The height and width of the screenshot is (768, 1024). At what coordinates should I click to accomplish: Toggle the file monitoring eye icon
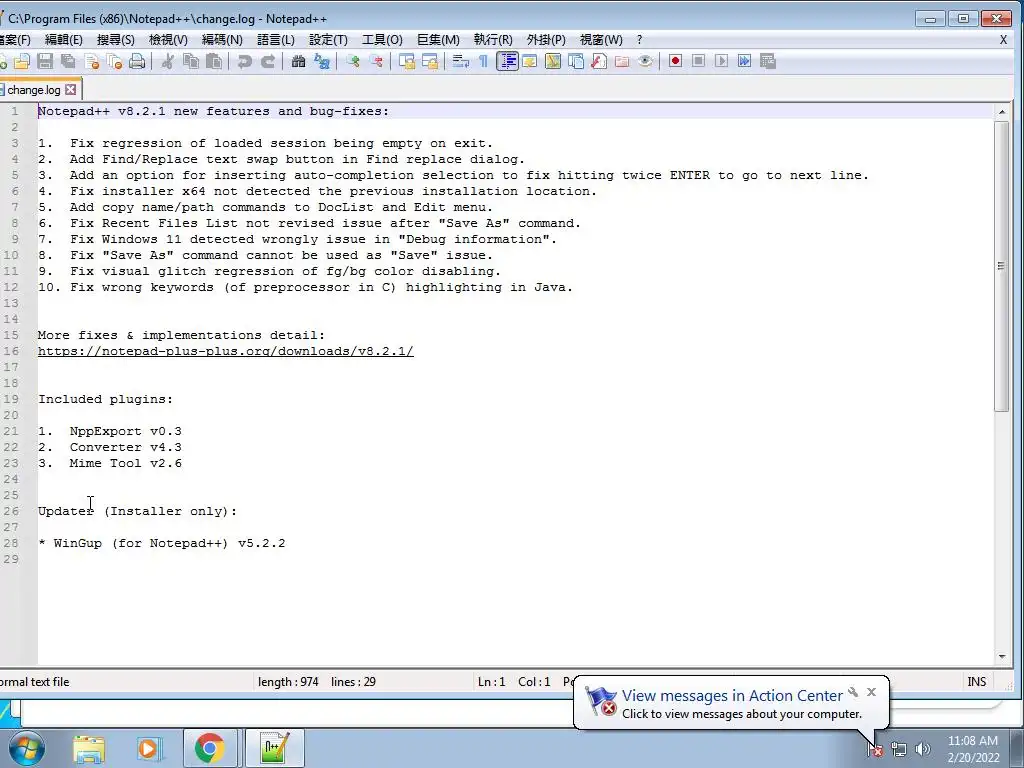coord(645,61)
